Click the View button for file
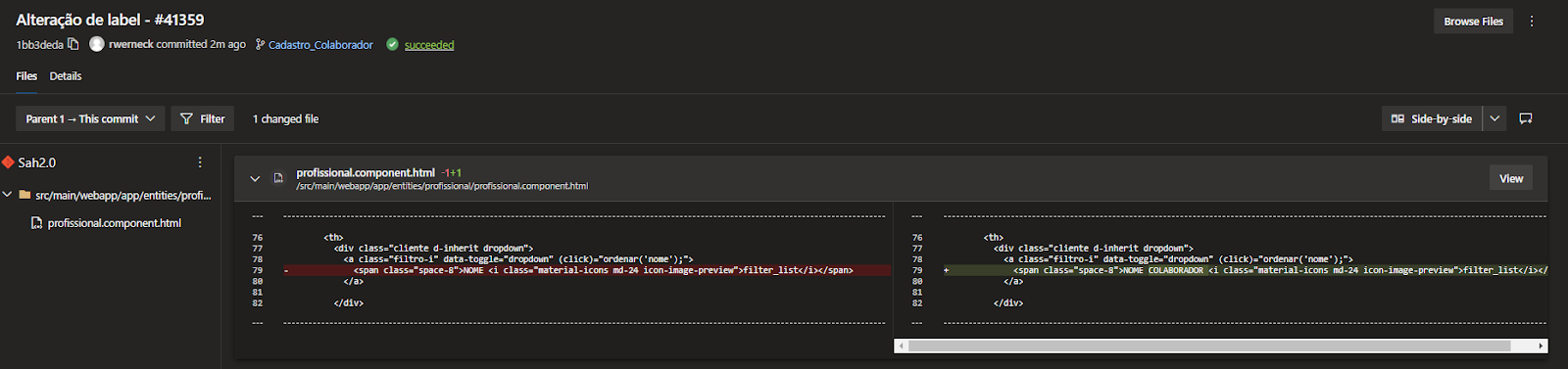The image size is (1568, 369). coord(1511,178)
